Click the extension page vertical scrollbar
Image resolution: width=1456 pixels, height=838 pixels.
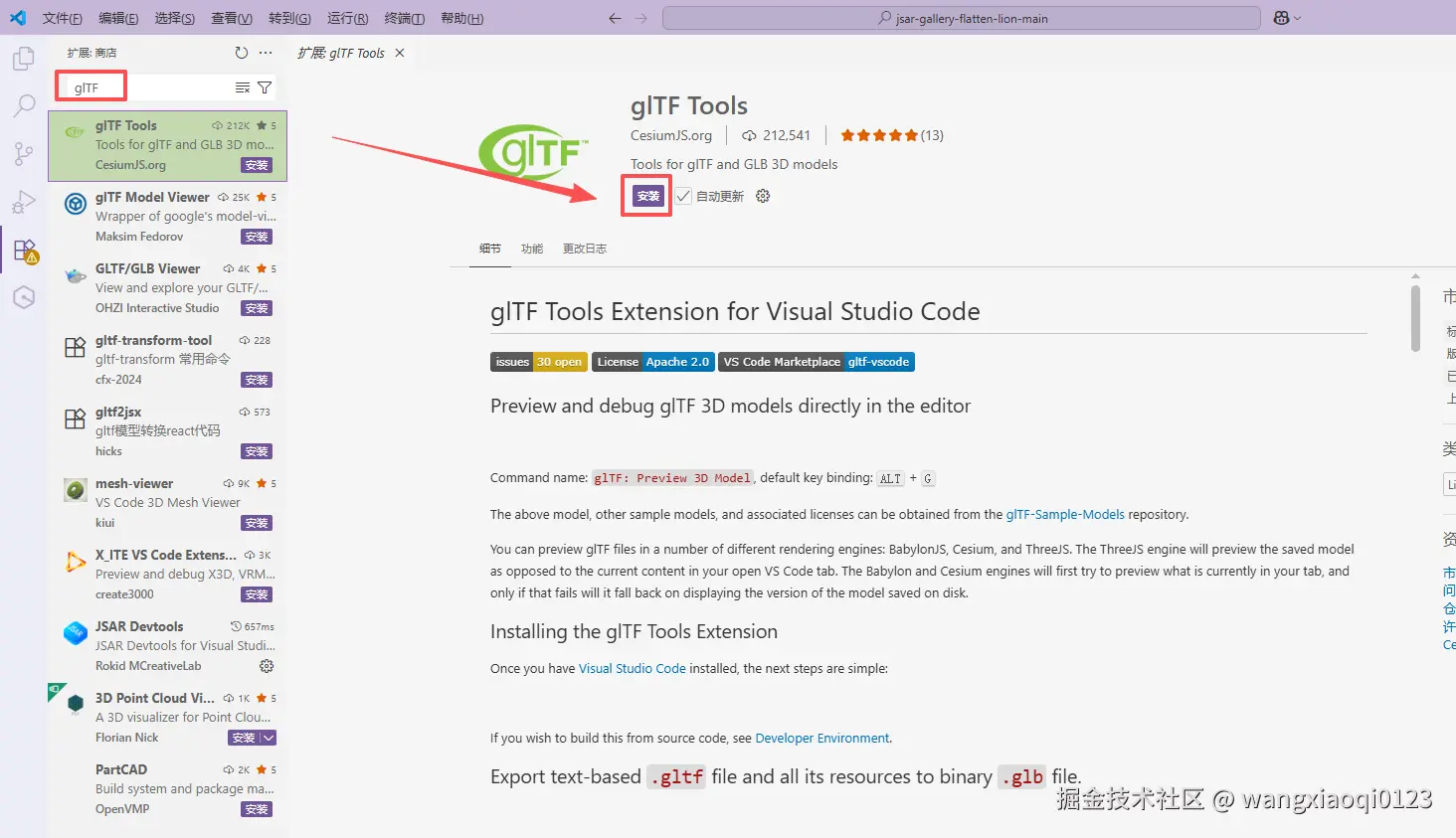(x=1415, y=318)
